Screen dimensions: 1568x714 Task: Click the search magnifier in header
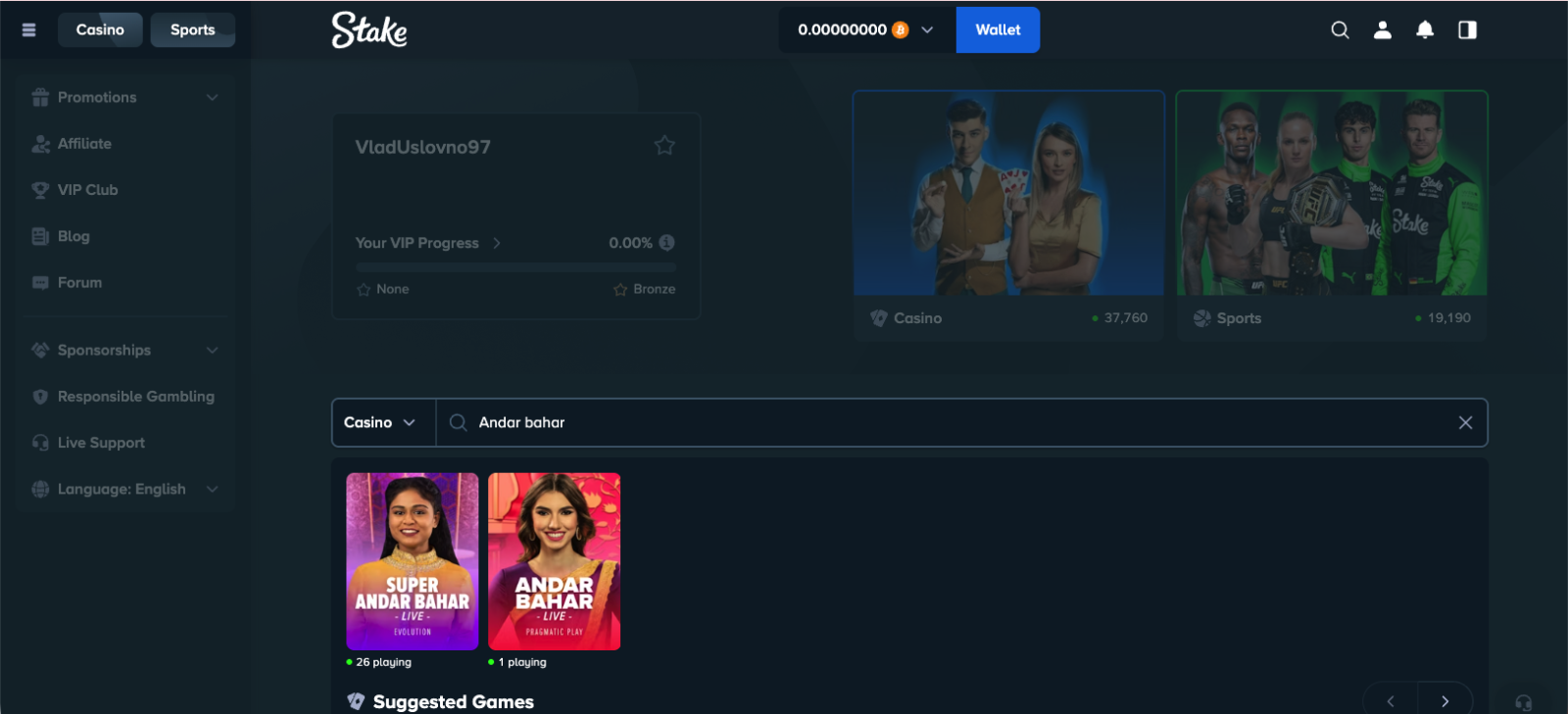1340,30
